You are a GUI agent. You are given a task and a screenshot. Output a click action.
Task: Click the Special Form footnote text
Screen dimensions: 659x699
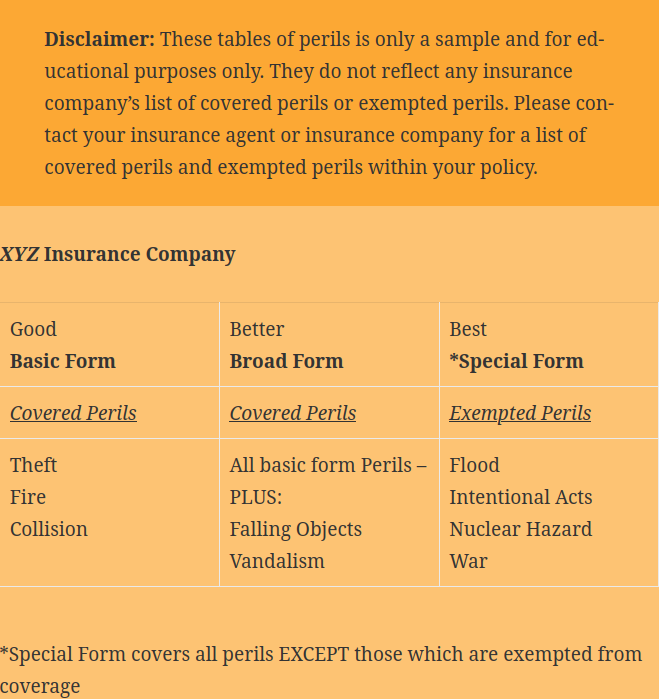click(320, 655)
